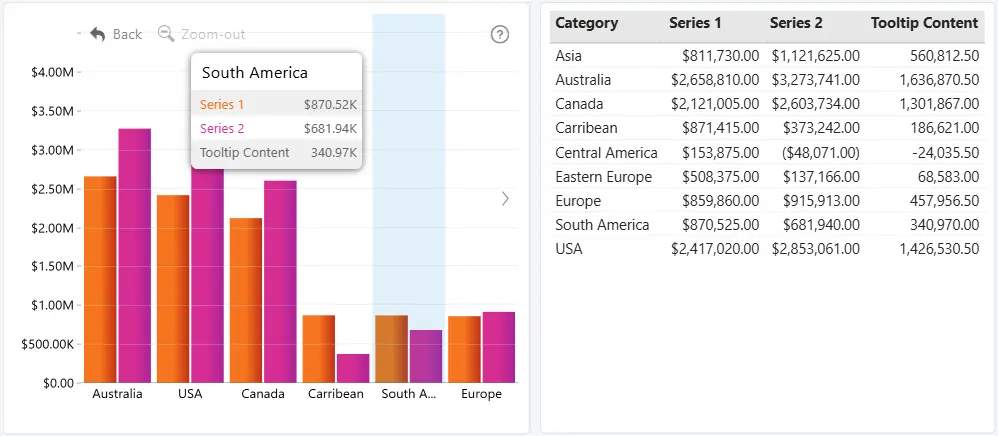
Task: Click the Series 2 column header
Action: [x=796, y=23]
